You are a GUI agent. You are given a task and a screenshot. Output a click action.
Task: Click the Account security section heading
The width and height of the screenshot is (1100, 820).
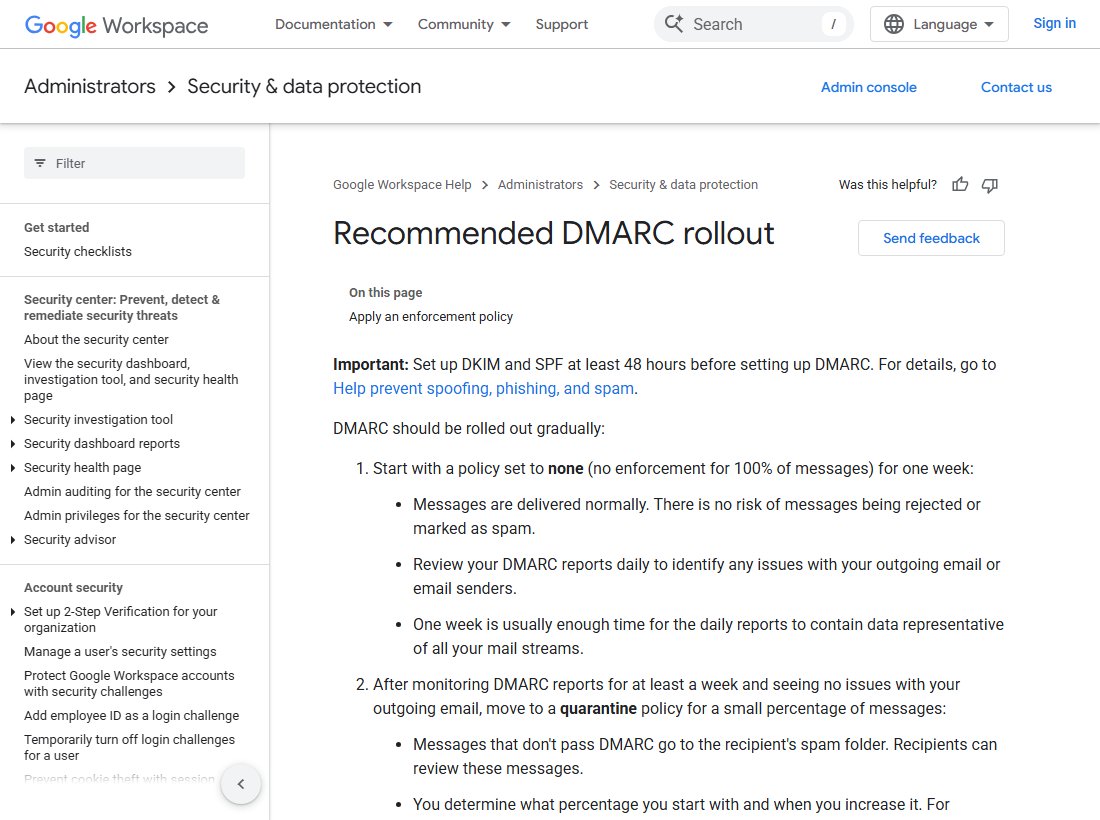pos(74,587)
